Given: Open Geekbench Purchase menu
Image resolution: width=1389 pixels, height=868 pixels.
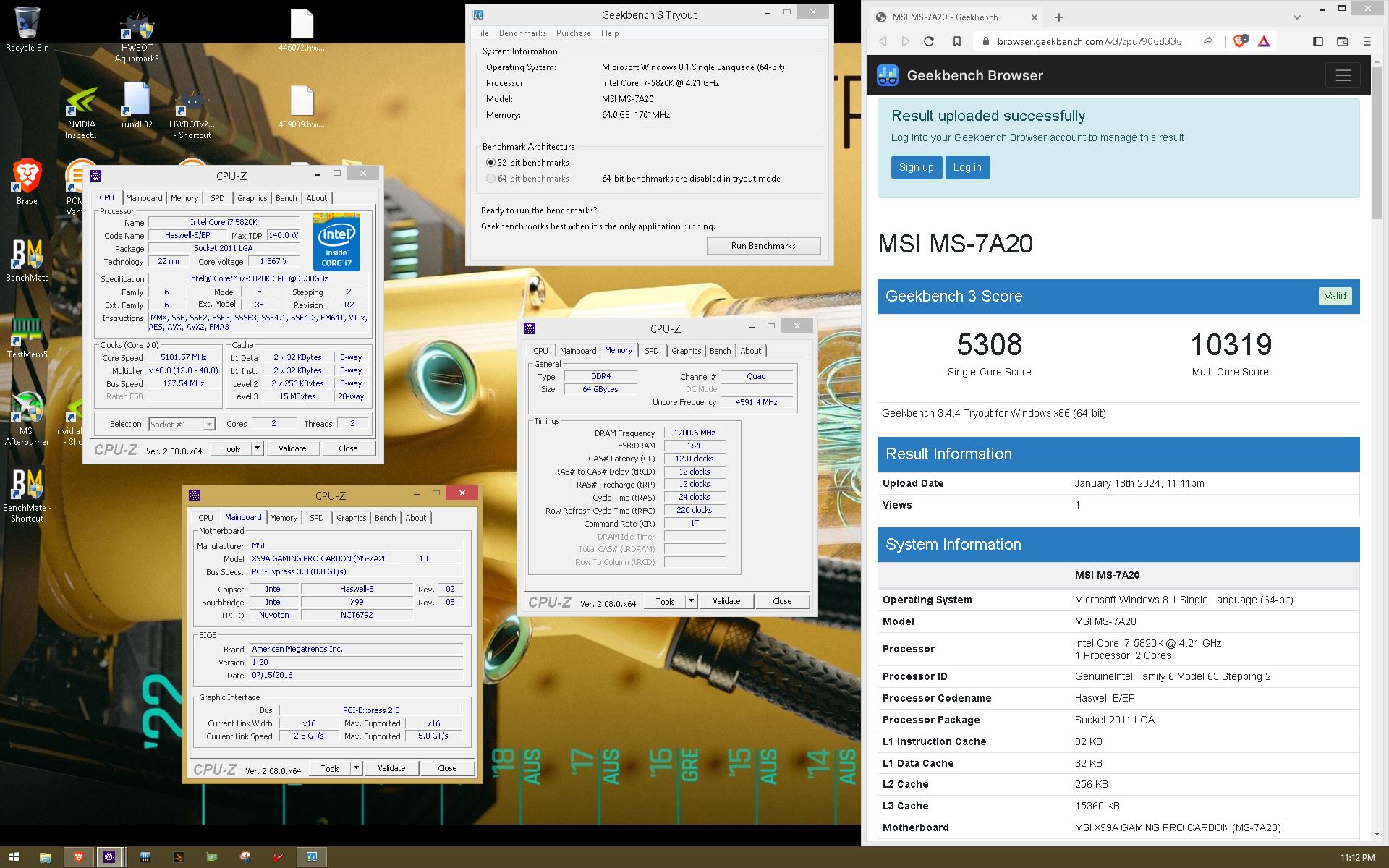Looking at the screenshot, I should point(573,33).
